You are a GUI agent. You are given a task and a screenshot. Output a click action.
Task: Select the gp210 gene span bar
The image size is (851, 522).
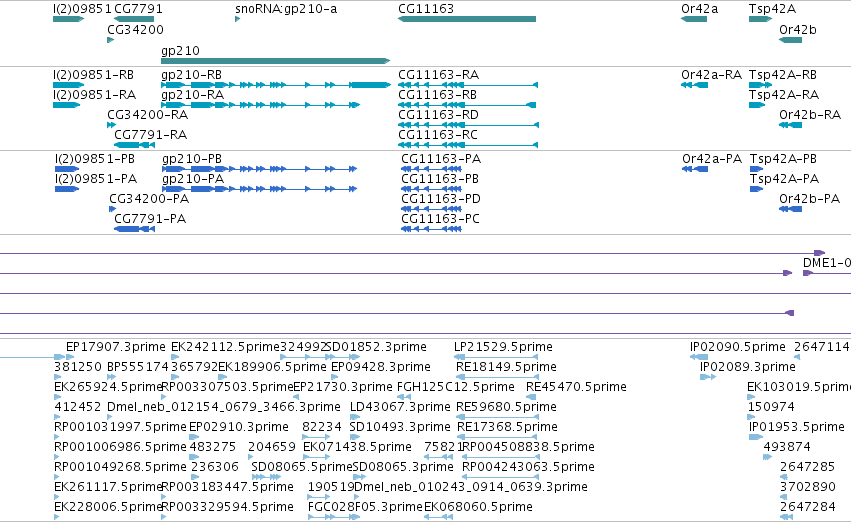pyautogui.click(x=276, y=61)
